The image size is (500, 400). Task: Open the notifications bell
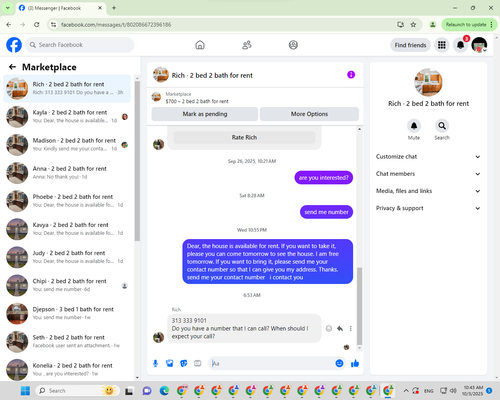click(x=460, y=45)
